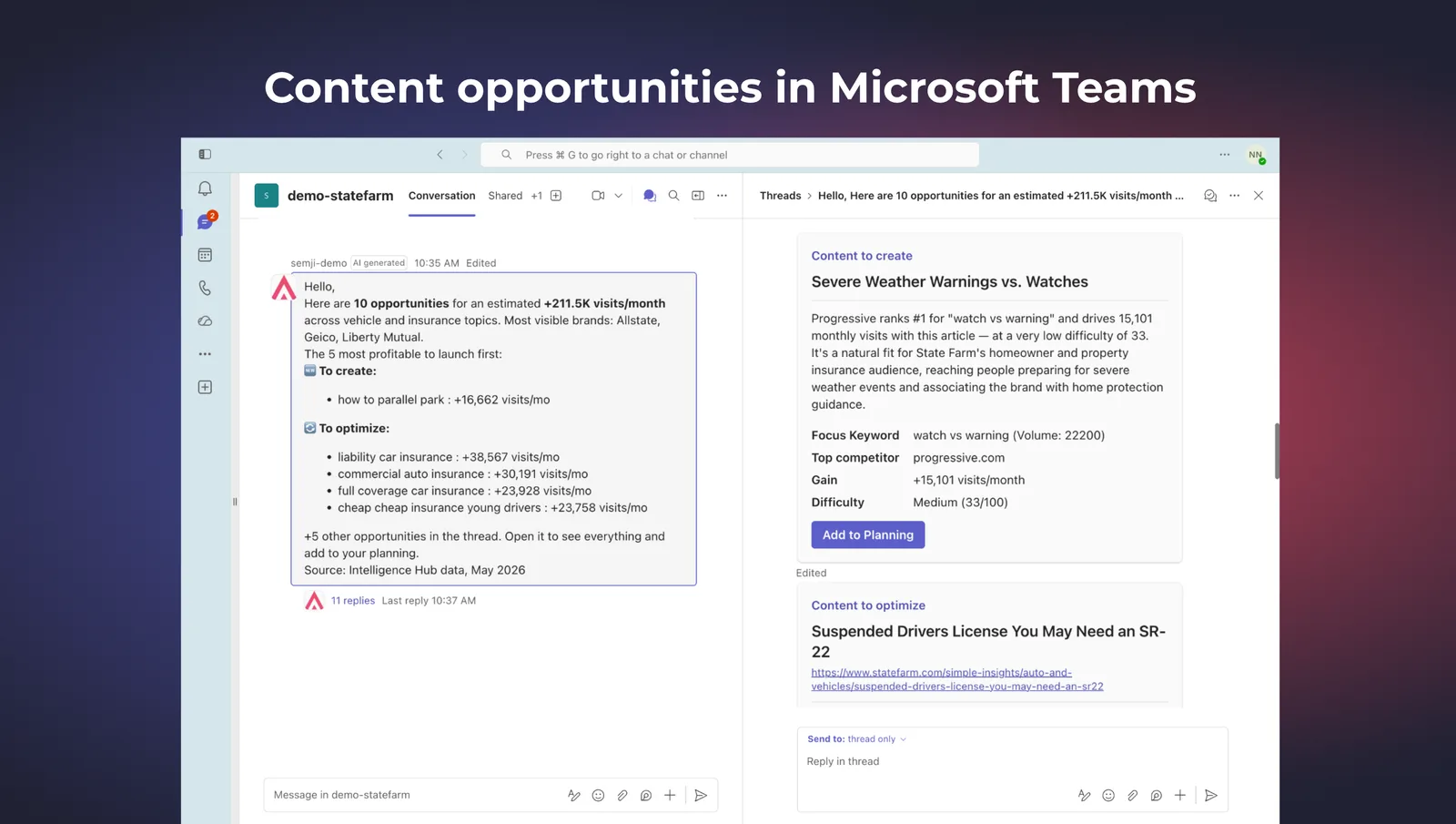Click the add apps plus icon in left rail
The height and width of the screenshot is (824, 1456).
point(205,387)
